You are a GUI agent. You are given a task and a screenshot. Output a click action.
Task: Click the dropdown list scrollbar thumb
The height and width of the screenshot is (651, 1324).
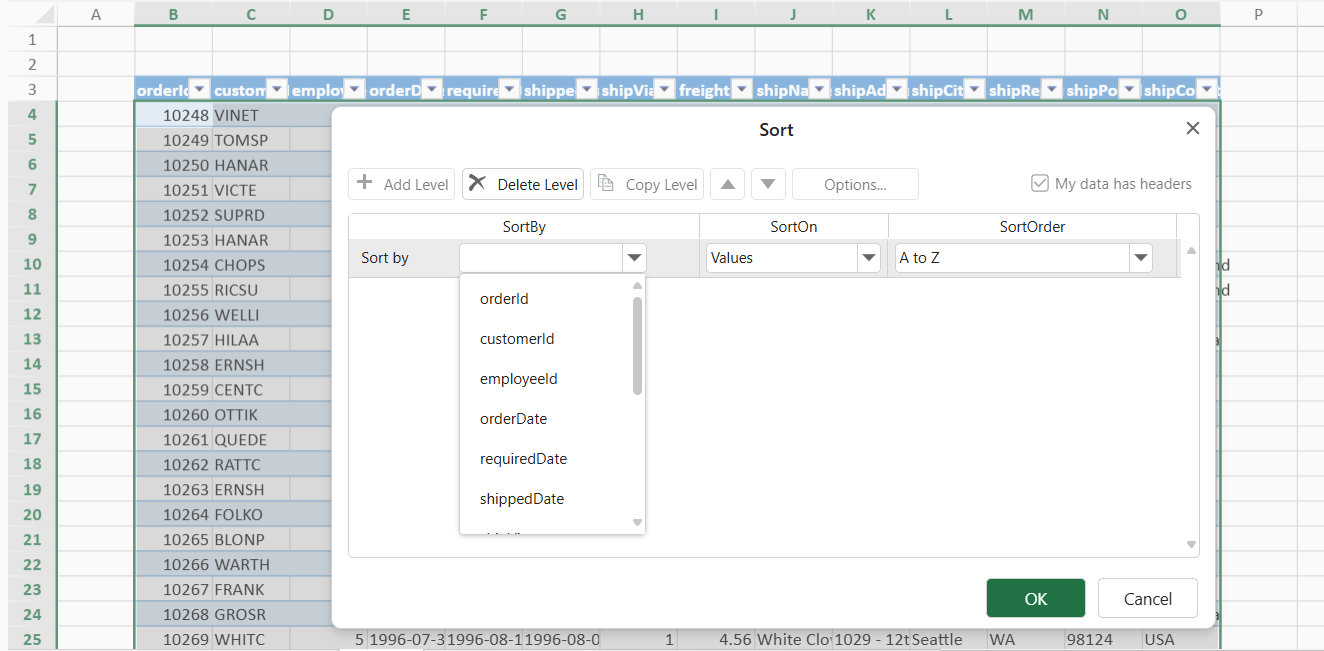(x=638, y=345)
